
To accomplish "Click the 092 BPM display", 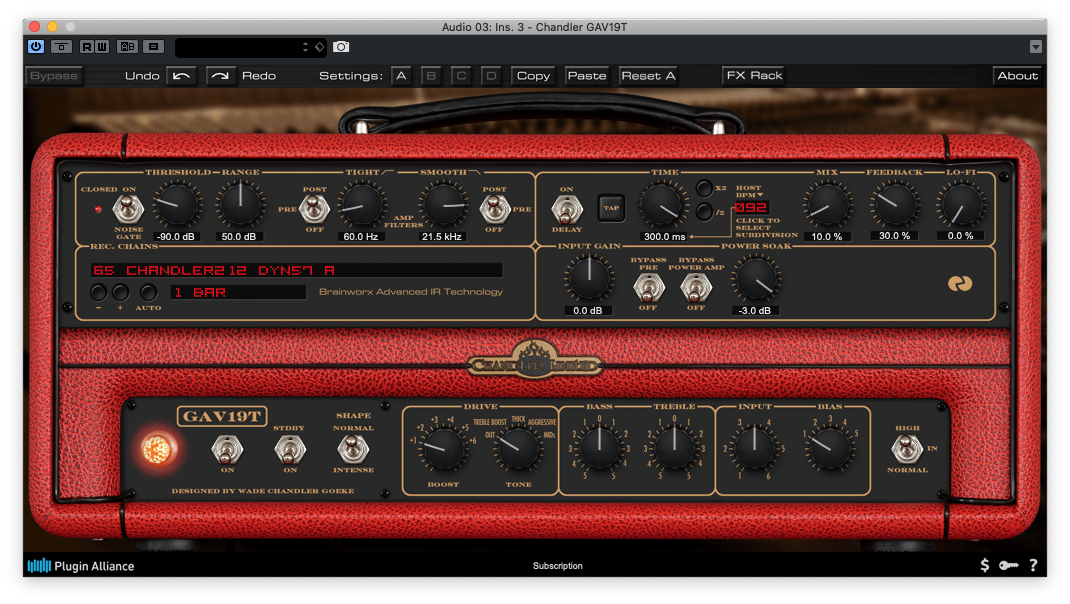I will click(x=751, y=207).
